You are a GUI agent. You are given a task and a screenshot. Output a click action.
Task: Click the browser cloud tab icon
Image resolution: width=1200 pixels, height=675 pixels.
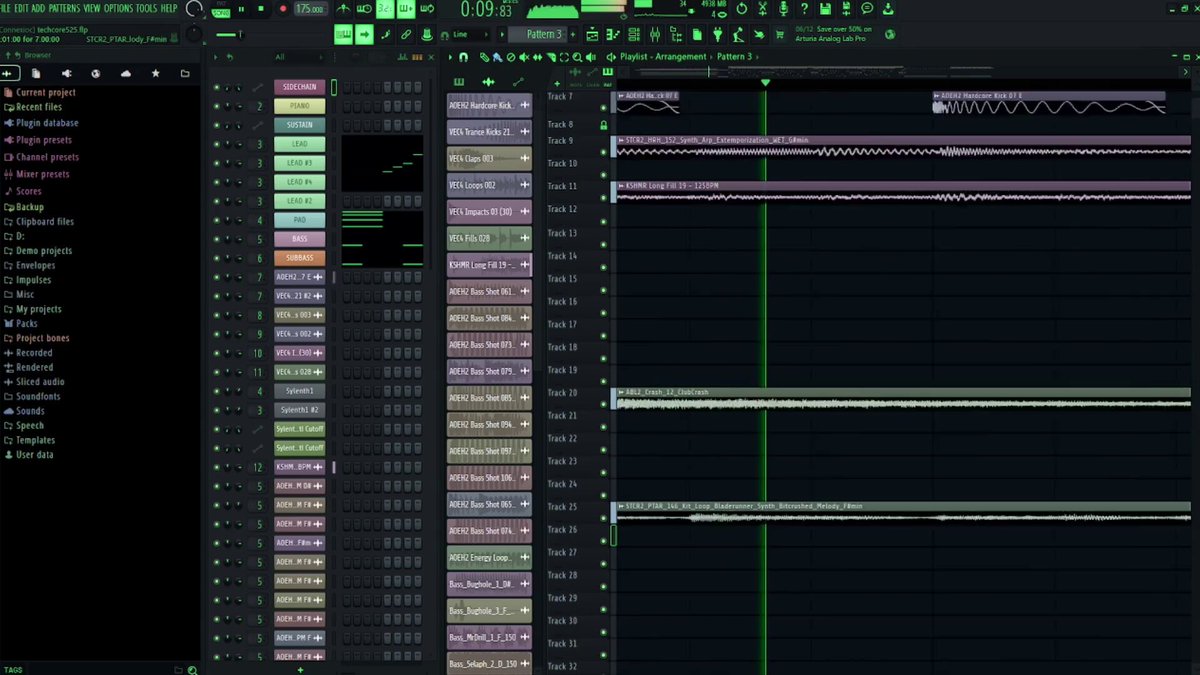tap(125, 73)
